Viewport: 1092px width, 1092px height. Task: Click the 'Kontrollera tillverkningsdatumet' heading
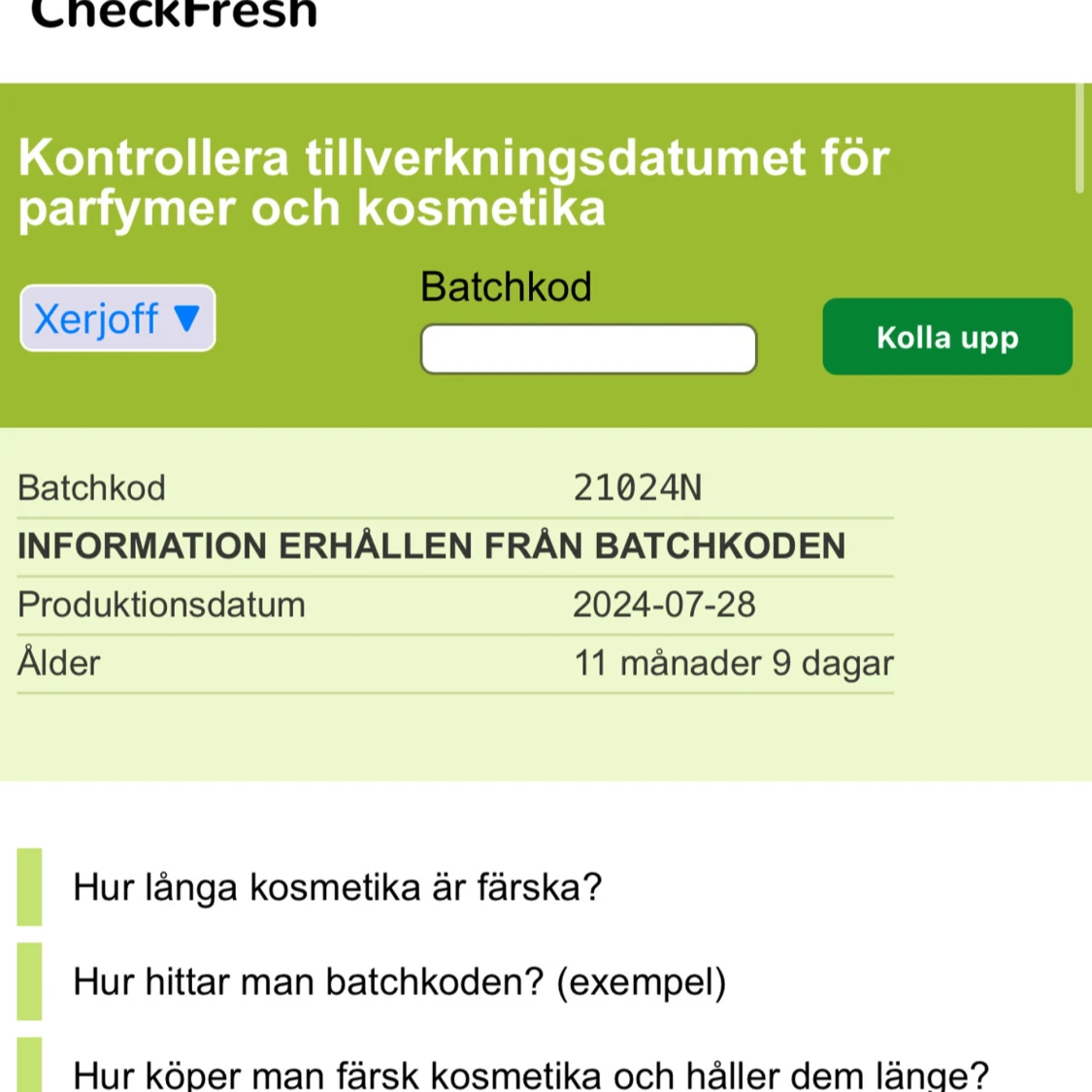454,182
